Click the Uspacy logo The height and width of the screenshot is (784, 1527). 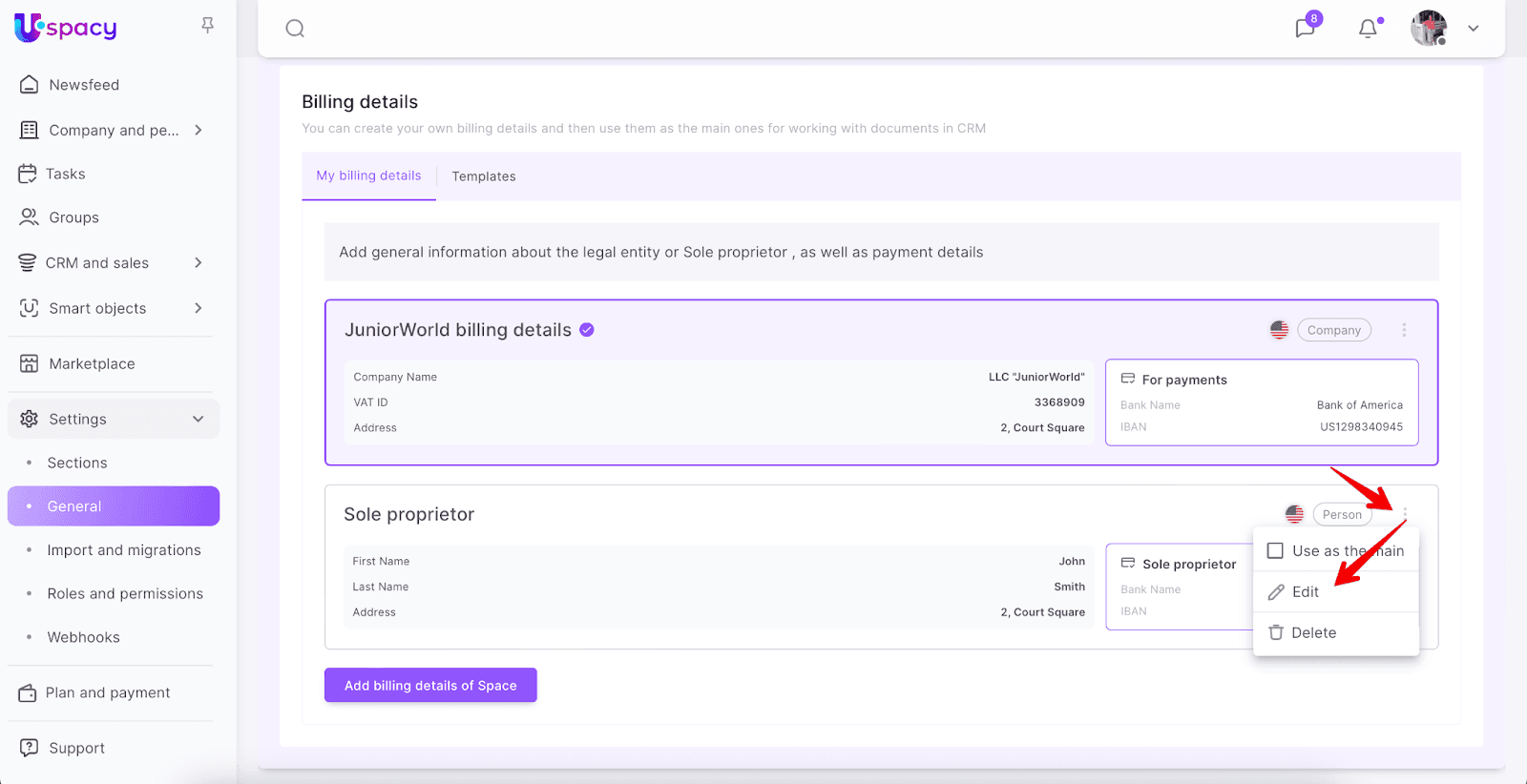[66, 28]
